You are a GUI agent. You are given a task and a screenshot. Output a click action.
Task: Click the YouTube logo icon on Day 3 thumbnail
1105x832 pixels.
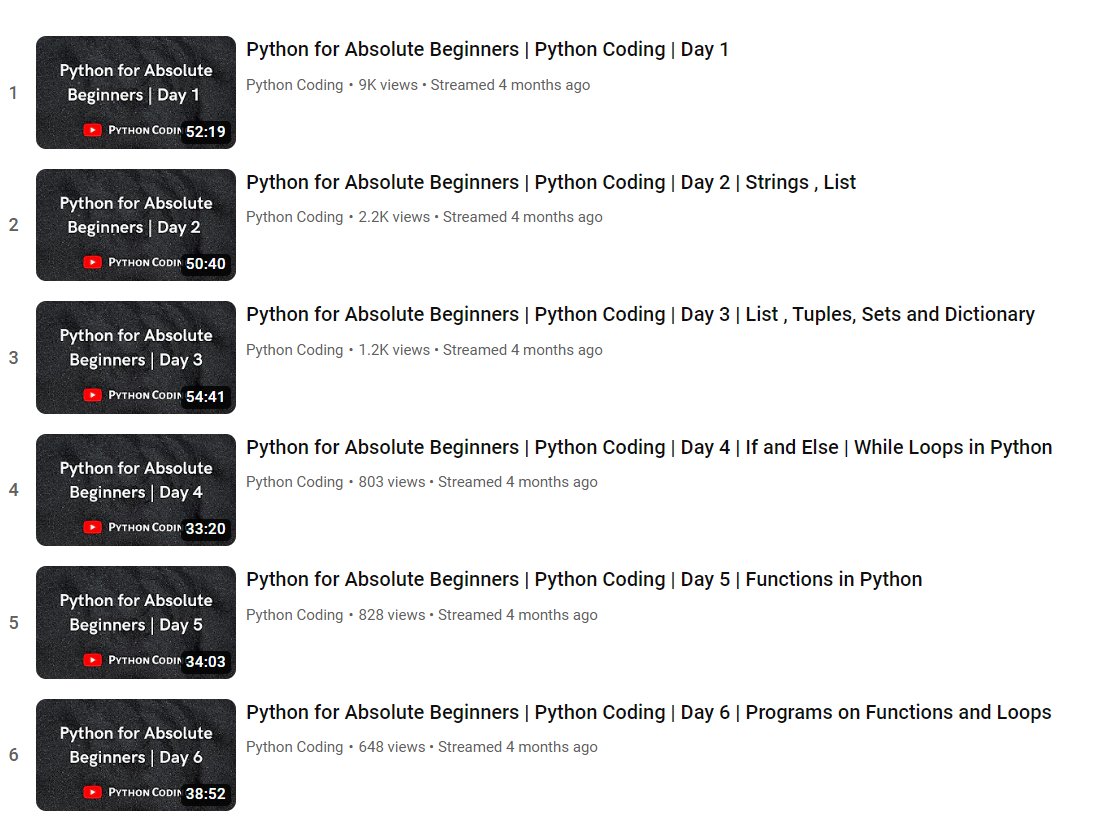(x=92, y=395)
